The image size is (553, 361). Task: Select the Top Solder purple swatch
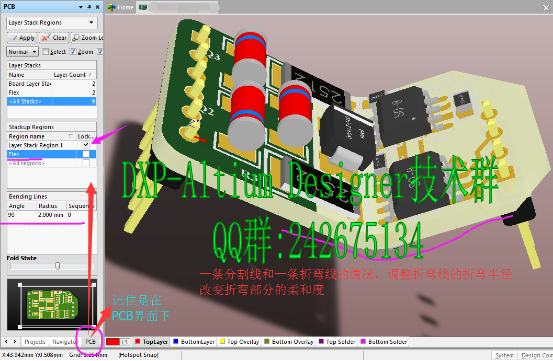pos(321,341)
